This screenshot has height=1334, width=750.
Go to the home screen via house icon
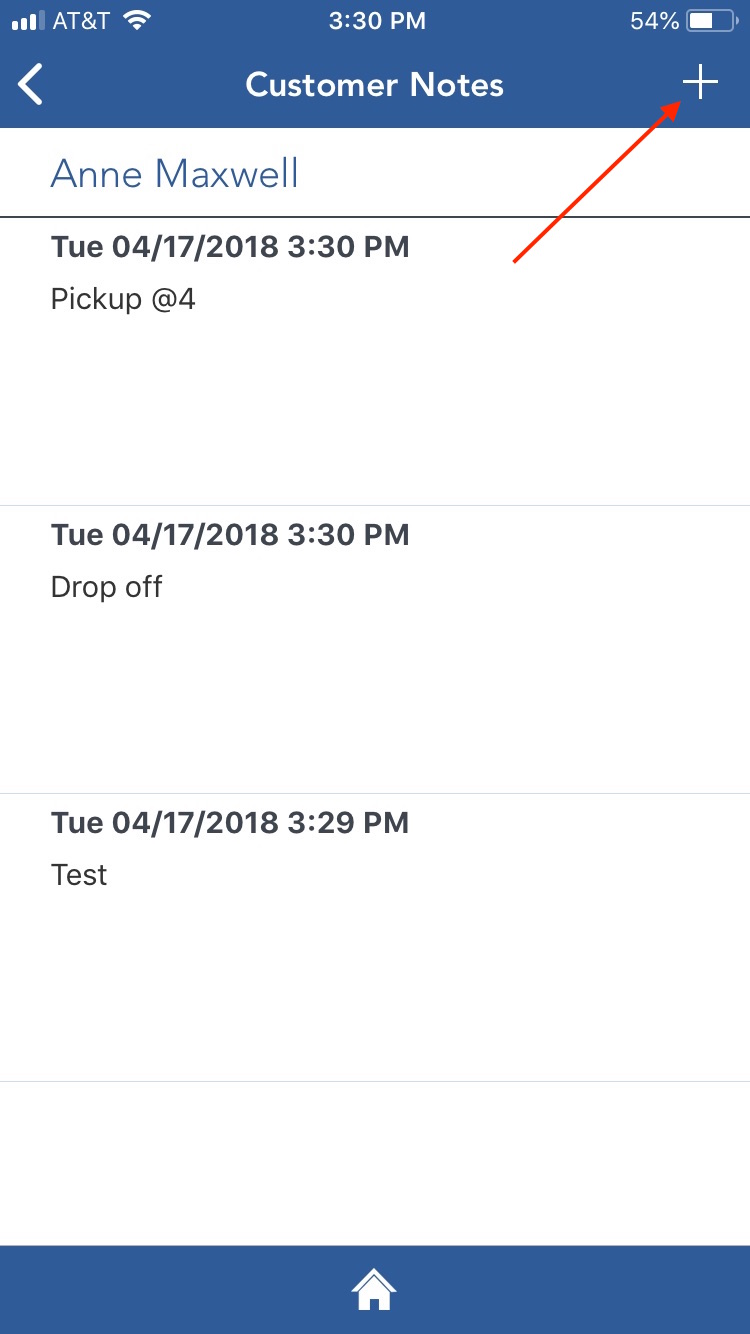coord(374,1290)
